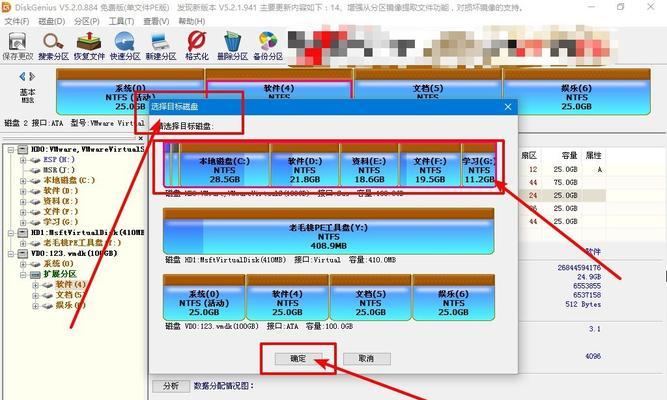Collapse the VD0:123.vmdk node
Image resolution: width=667 pixels, height=400 pixels.
pos(11,254)
